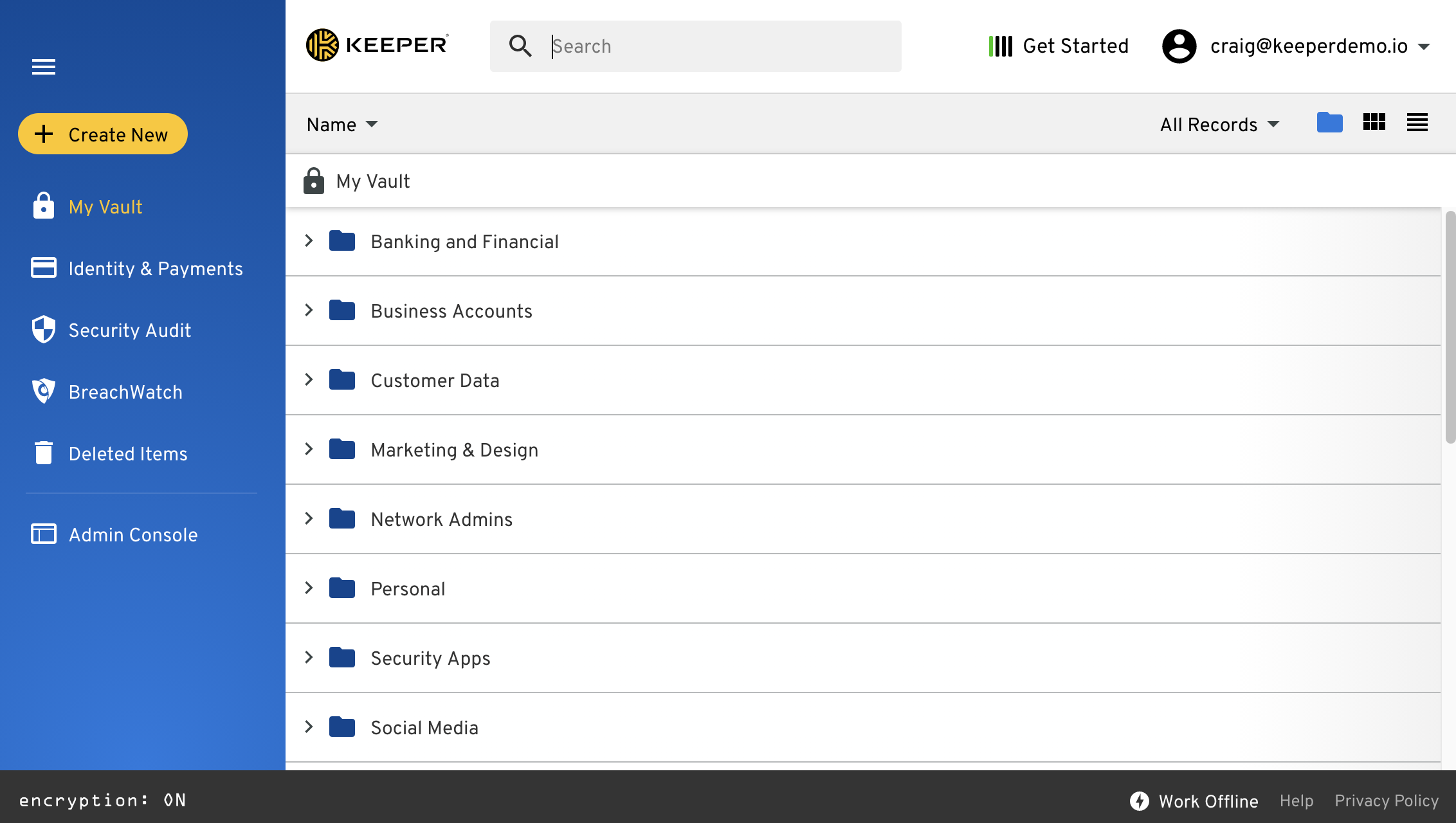Click the account avatar icon
Screen dimensions: 1456x823
click(x=1179, y=46)
